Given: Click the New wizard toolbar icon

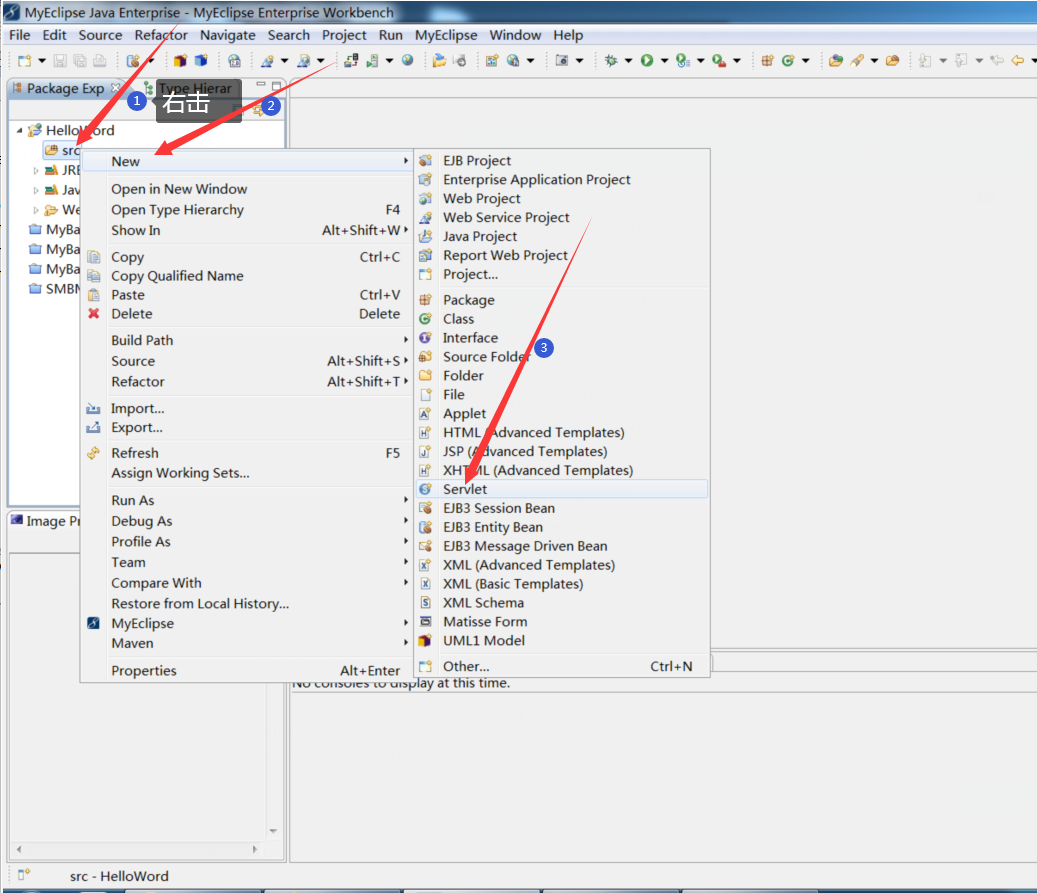Looking at the screenshot, I should 24,61.
